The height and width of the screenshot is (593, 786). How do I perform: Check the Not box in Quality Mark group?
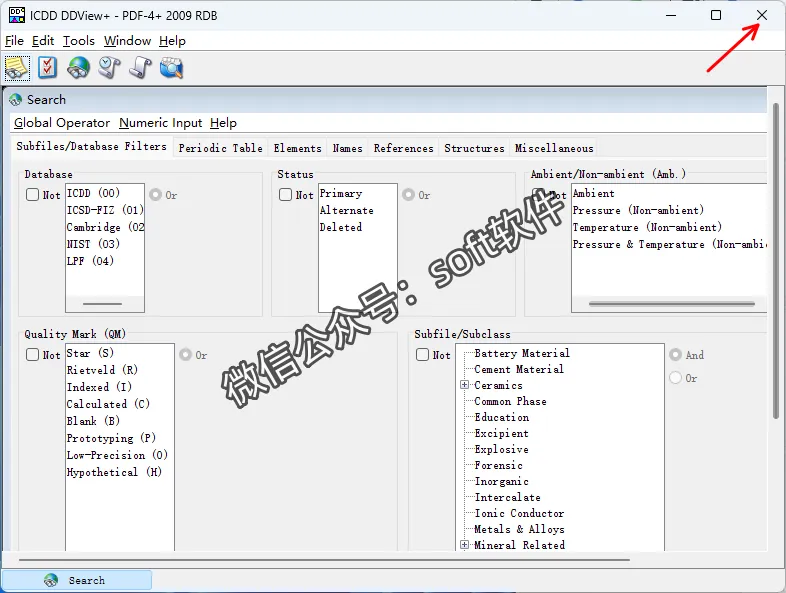32,354
